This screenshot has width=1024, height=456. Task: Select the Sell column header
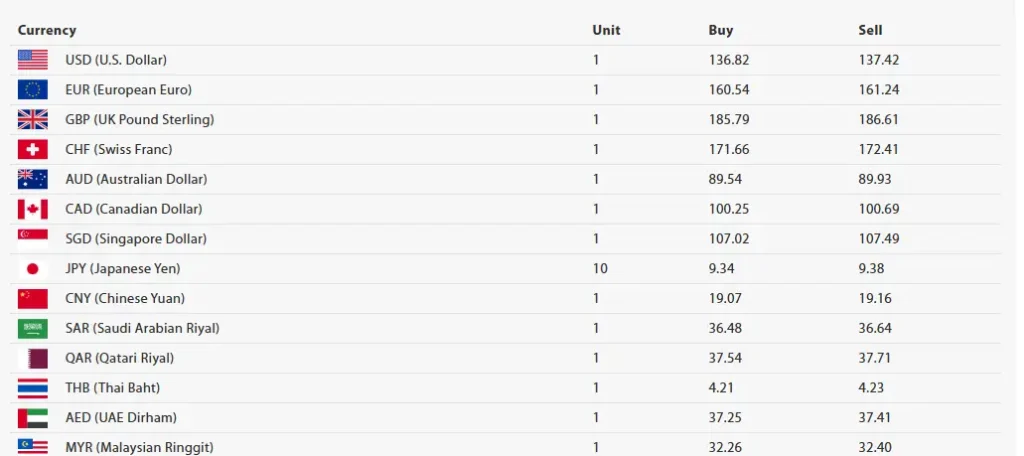tap(870, 30)
